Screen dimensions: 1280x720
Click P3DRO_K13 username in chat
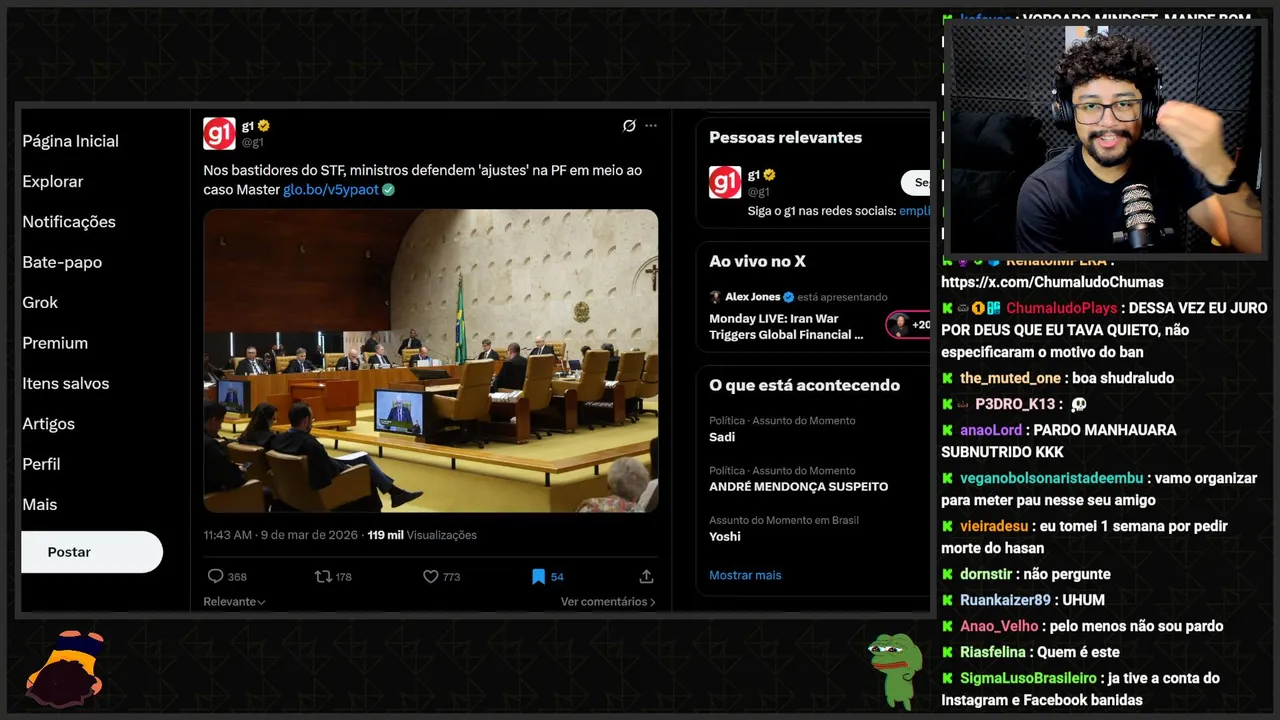1015,404
